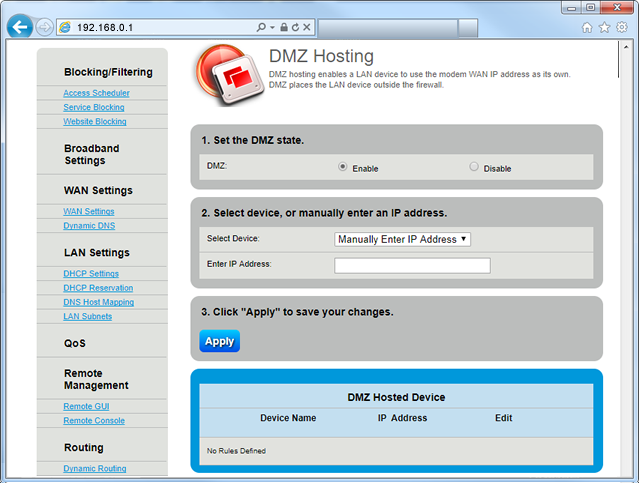Click the stop loading X icon
Image resolution: width=639 pixels, height=483 pixels.
coord(309,27)
